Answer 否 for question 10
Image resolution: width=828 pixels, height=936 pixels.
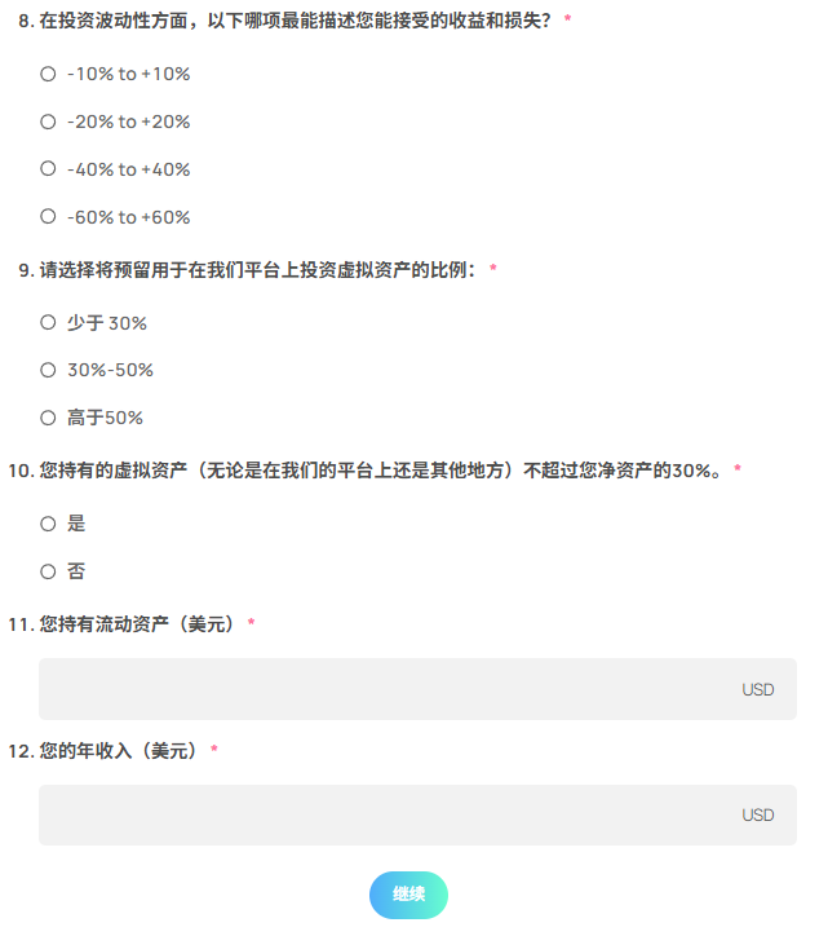tap(48, 572)
